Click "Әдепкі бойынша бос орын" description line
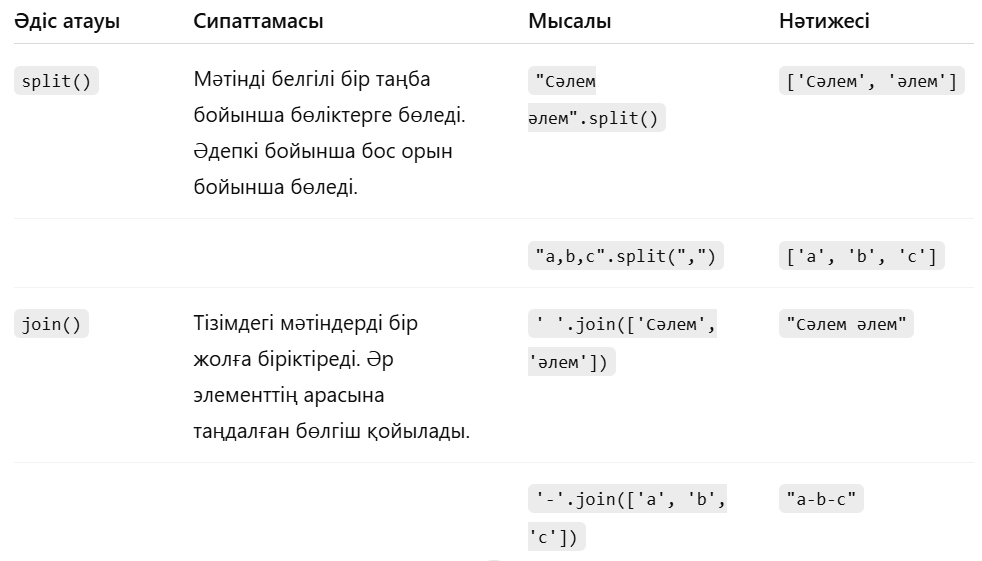The image size is (982, 561). (x=323, y=151)
